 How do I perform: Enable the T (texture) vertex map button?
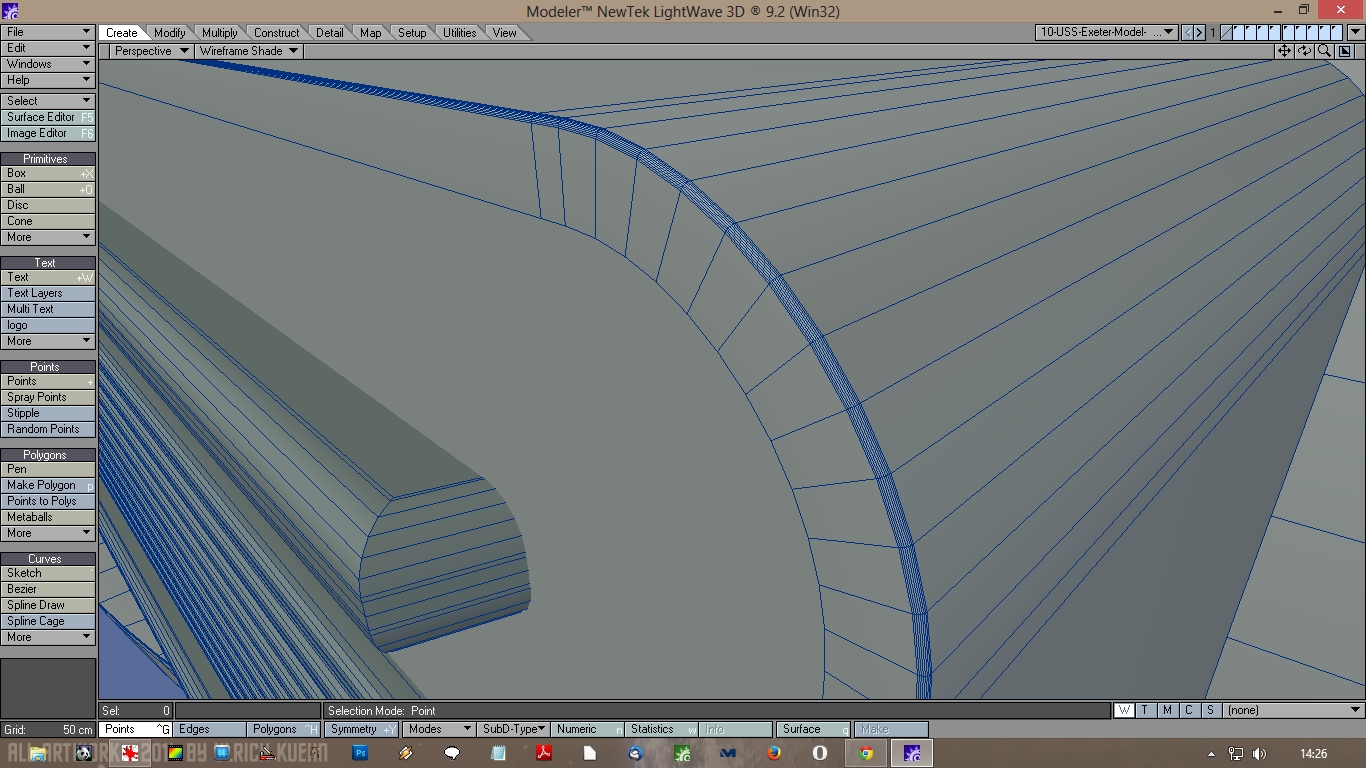tap(1145, 710)
